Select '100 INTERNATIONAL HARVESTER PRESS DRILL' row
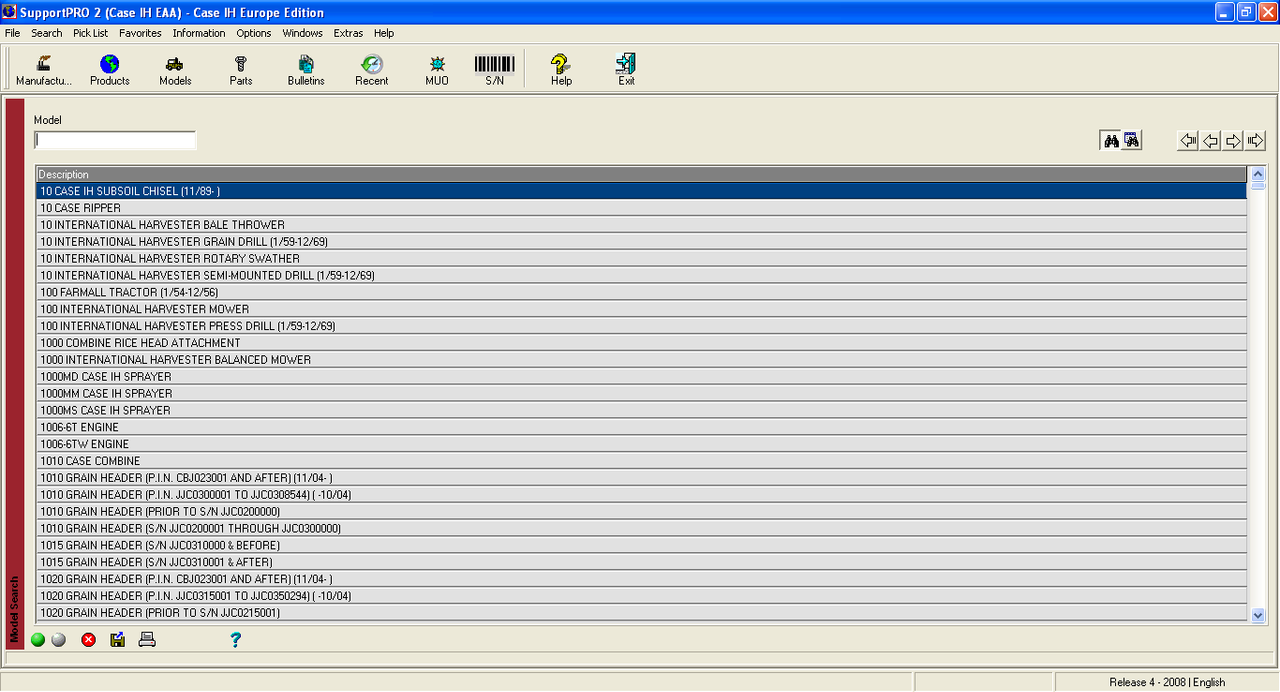Image resolution: width=1280 pixels, height=692 pixels. (642, 326)
